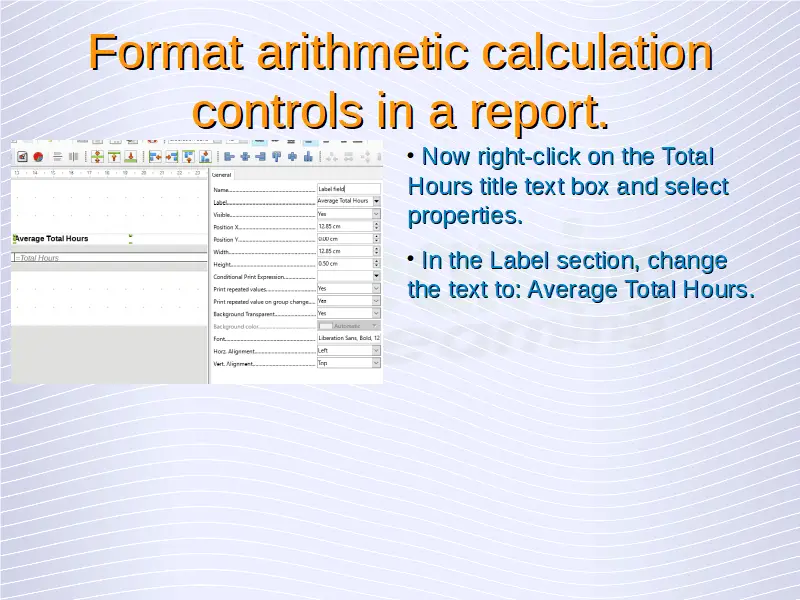
Task: Click the bullet text starting In the Label section
Action: click(581, 275)
